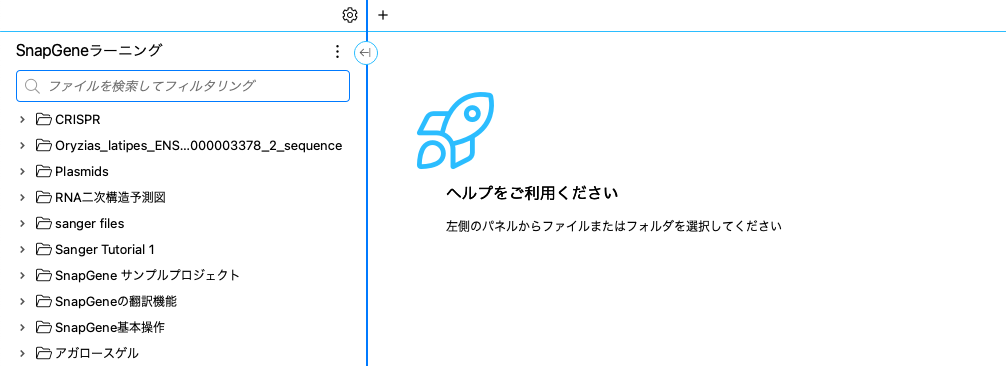Click the Sanger Tutorial 1 folder icon
This screenshot has width=1006, height=366.
[44, 248]
